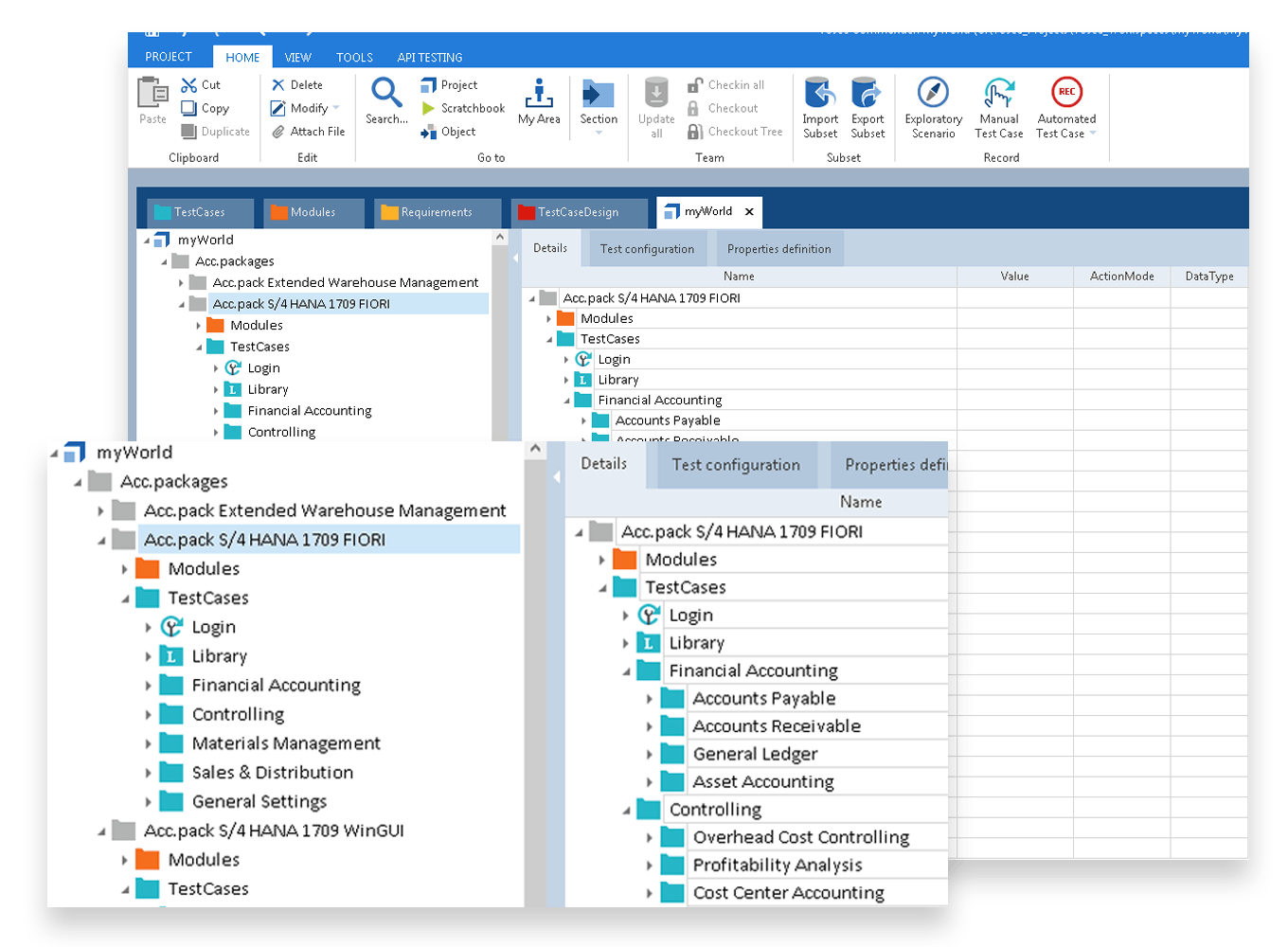Select the TestCaseDesign workspace tab
This screenshot has height=947, width=1288.
coord(579,212)
